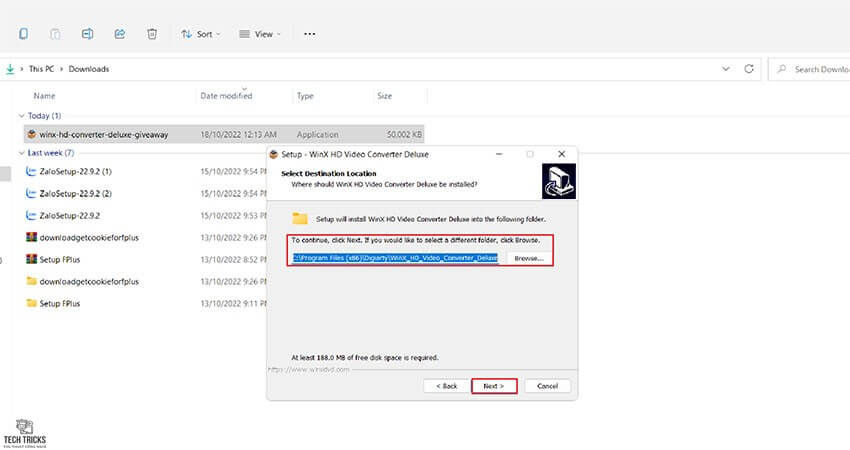
Task: Open the Sort dropdown menu
Action: [x=201, y=34]
